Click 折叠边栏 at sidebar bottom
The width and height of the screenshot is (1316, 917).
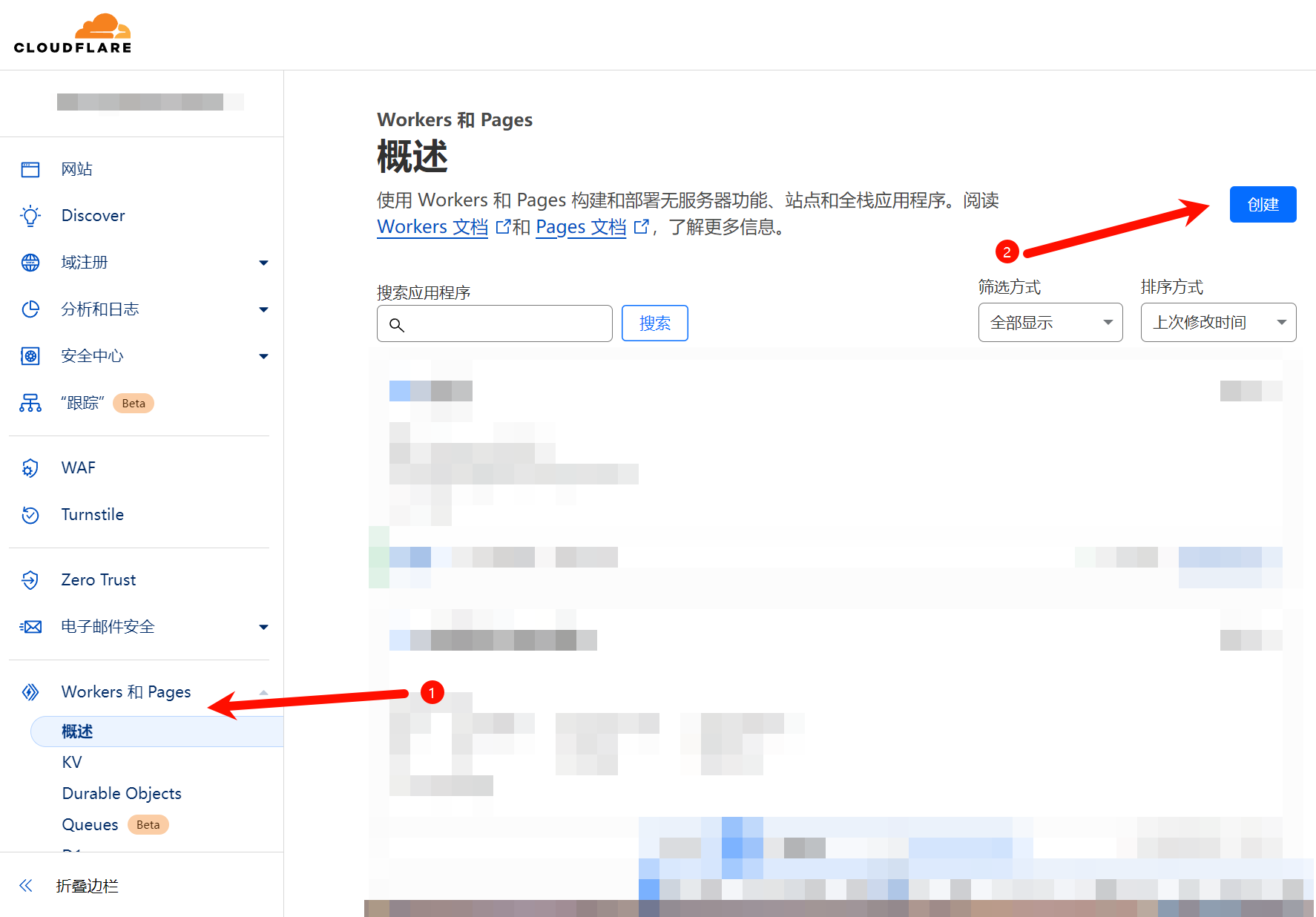coord(87,886)
